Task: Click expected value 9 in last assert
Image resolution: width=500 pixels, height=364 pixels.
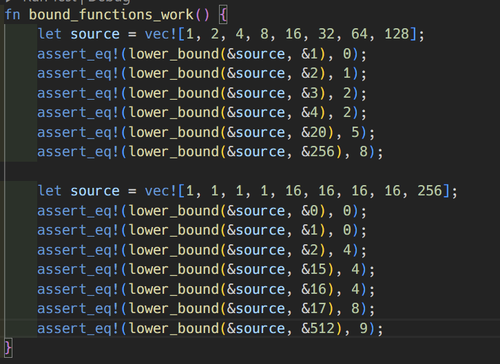Action: pos(363,328)
